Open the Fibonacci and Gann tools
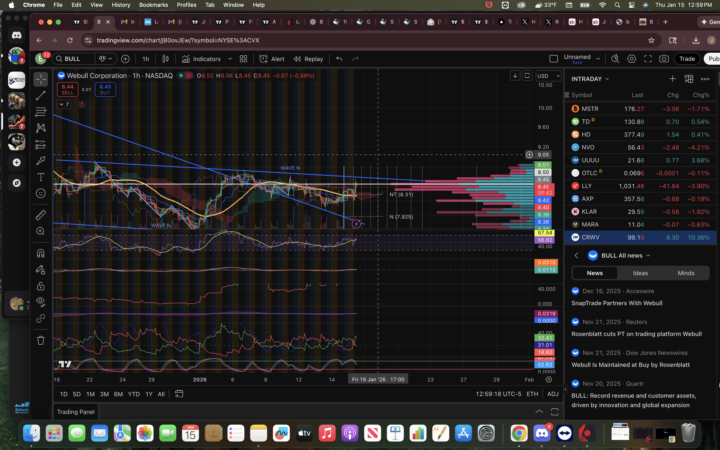Viewport: 720px width, 450px height. (x=40, y=112)
